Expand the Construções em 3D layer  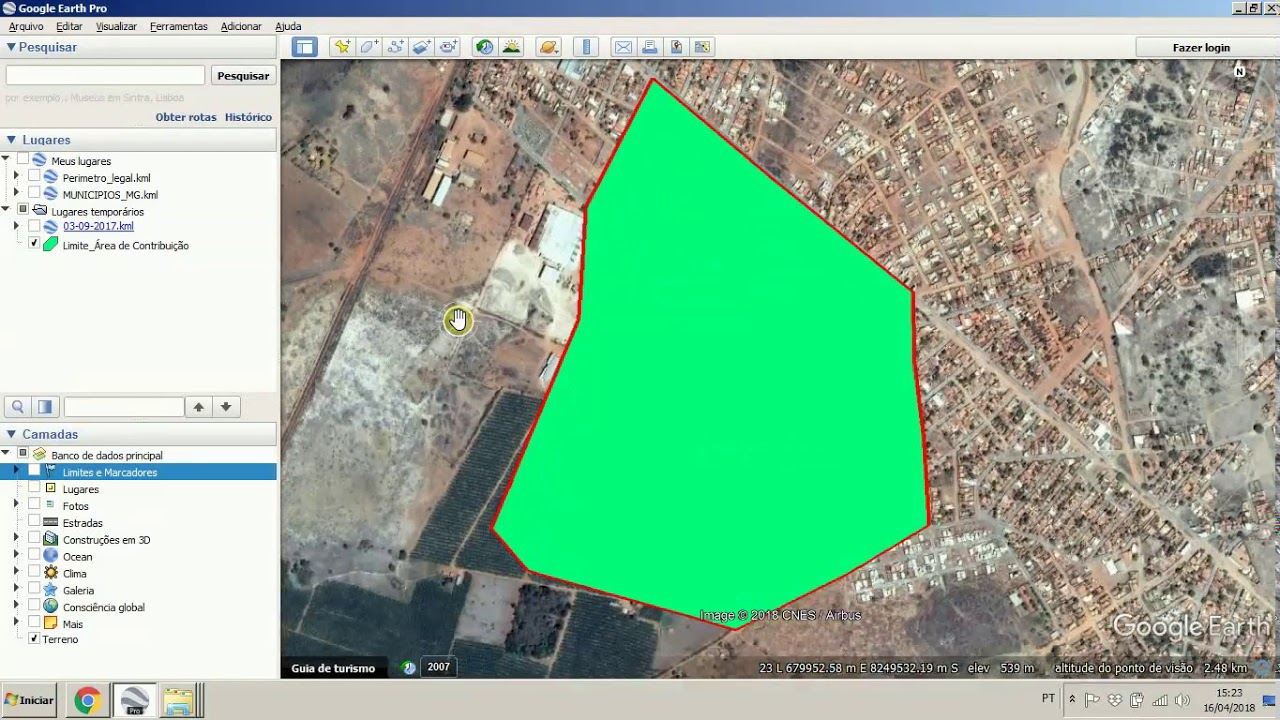[x=15, y=539]
